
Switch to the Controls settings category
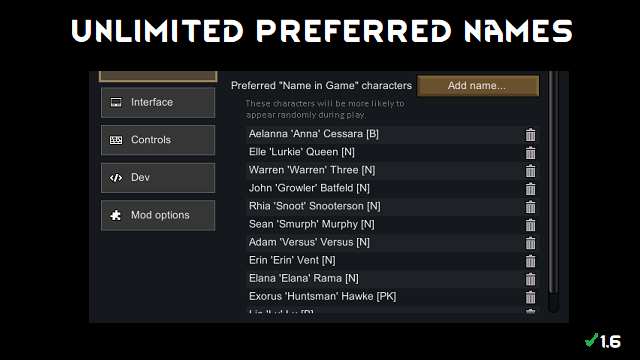click(158, 140)
